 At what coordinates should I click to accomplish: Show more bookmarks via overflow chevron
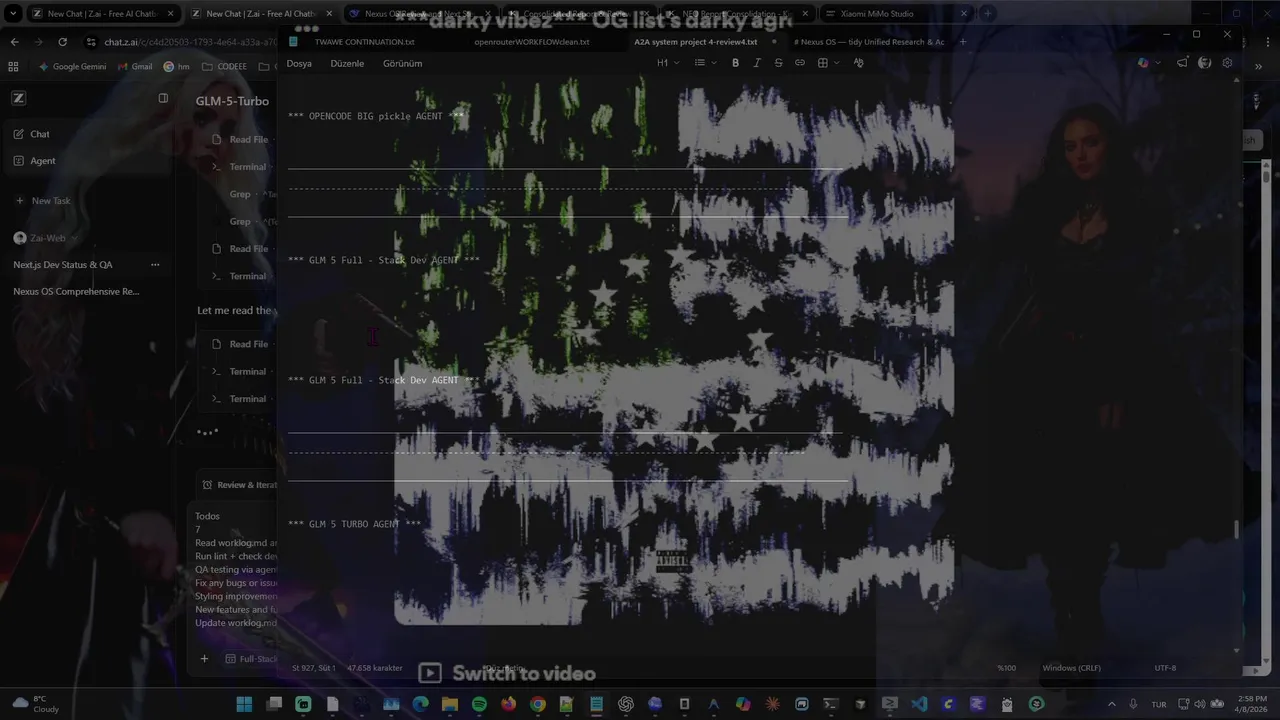[x=1258, y=66]
